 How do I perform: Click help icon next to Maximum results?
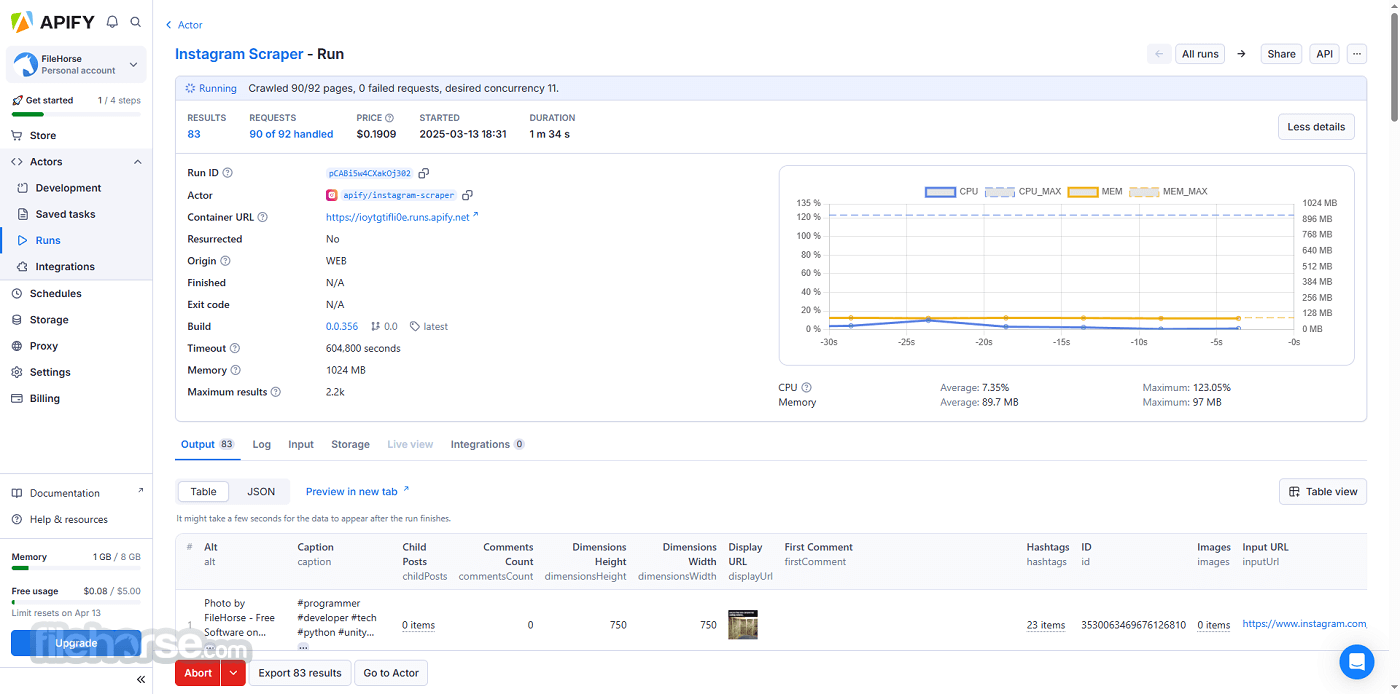click(276, 392)
